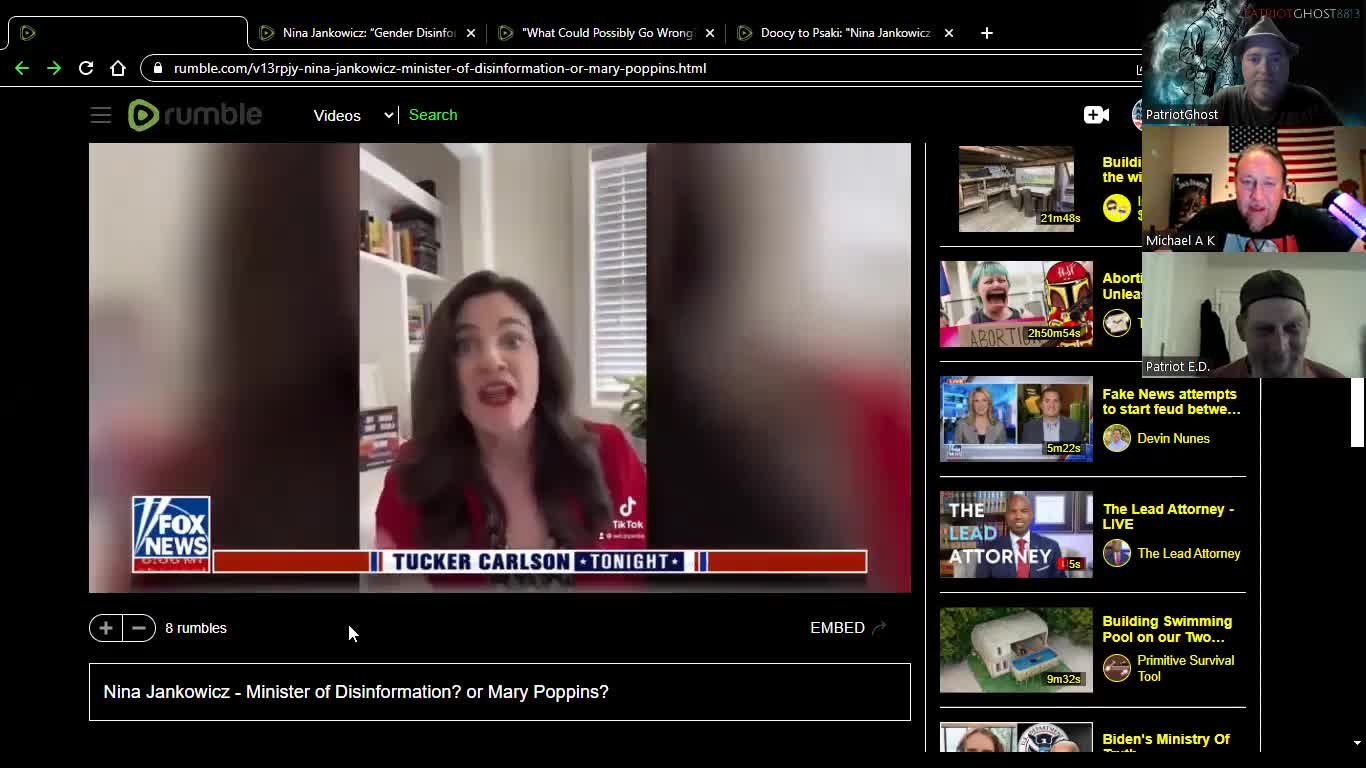This screenshot has width=1366, height=768.
Task: Go back using browser back arrow
Action: click(22, 68)
